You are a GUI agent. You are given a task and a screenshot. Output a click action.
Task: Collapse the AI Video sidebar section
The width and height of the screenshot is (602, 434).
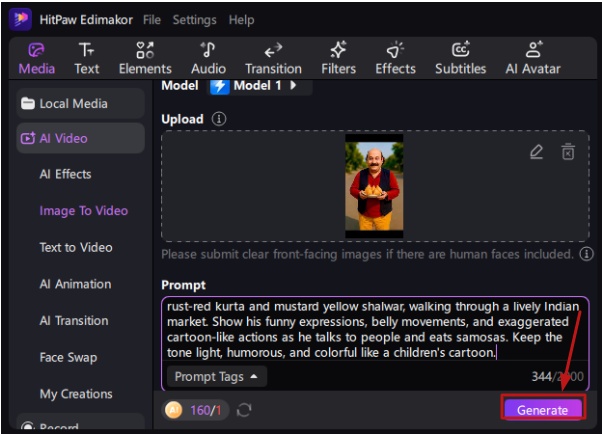[80, 139]
